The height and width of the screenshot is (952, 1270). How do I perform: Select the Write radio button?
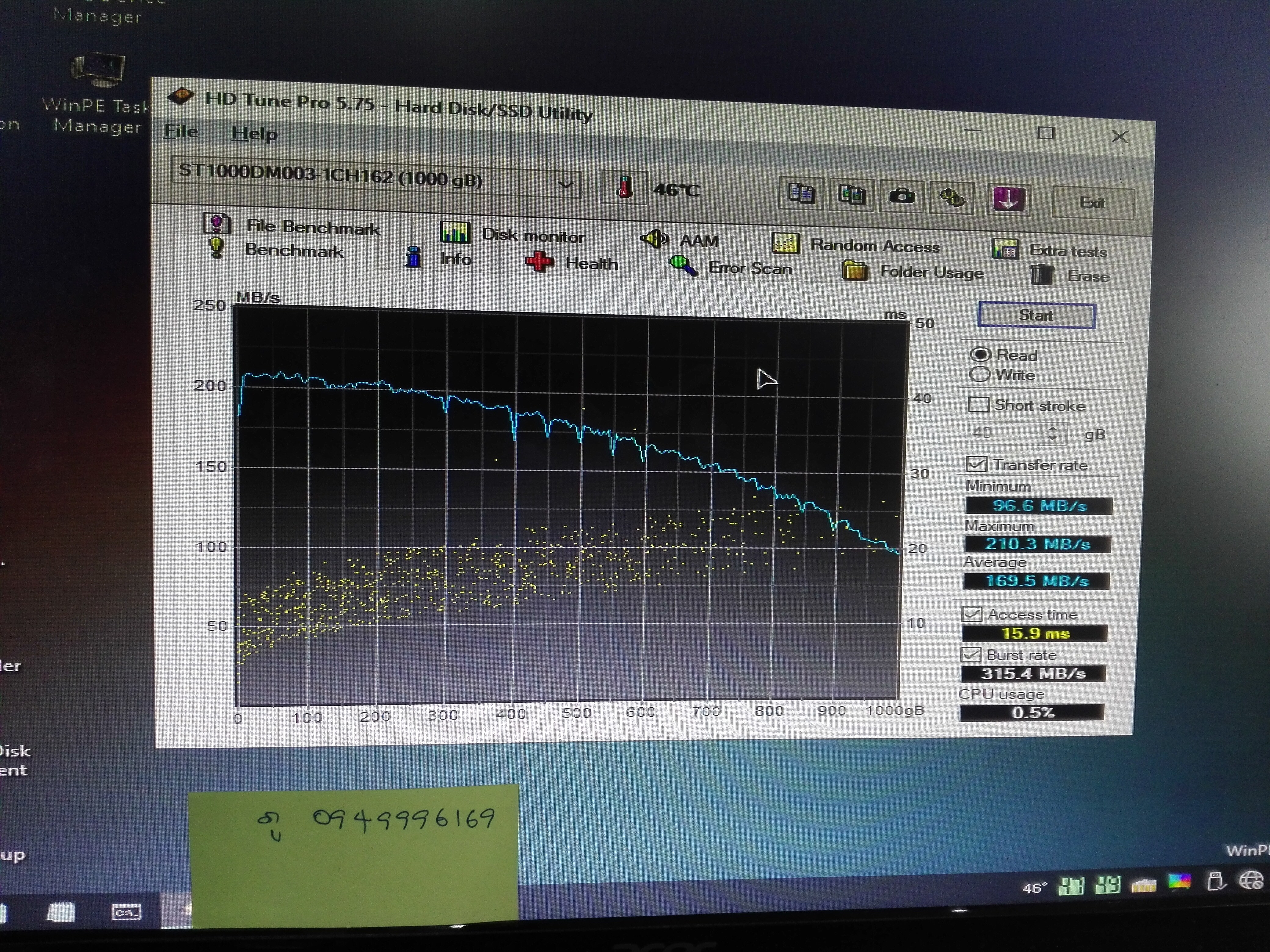pyautogui.click(x=979, y=375)
